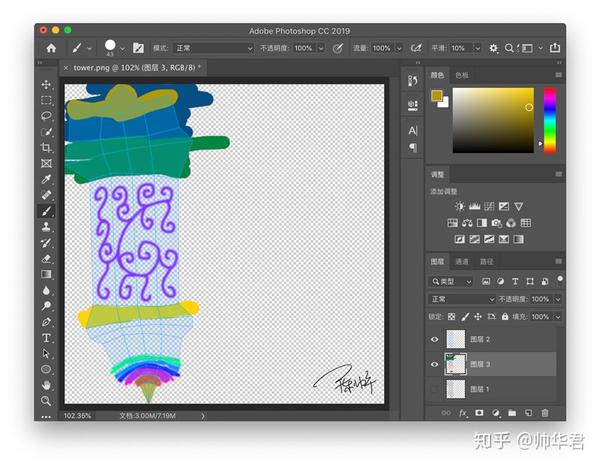Toggle lock image pixels brush icon
Viewport: 600px width, 466px height.
pos(465,317)
